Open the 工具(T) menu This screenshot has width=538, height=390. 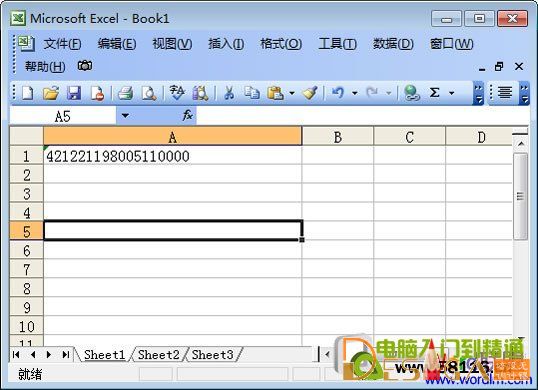(x=338, y=44)
